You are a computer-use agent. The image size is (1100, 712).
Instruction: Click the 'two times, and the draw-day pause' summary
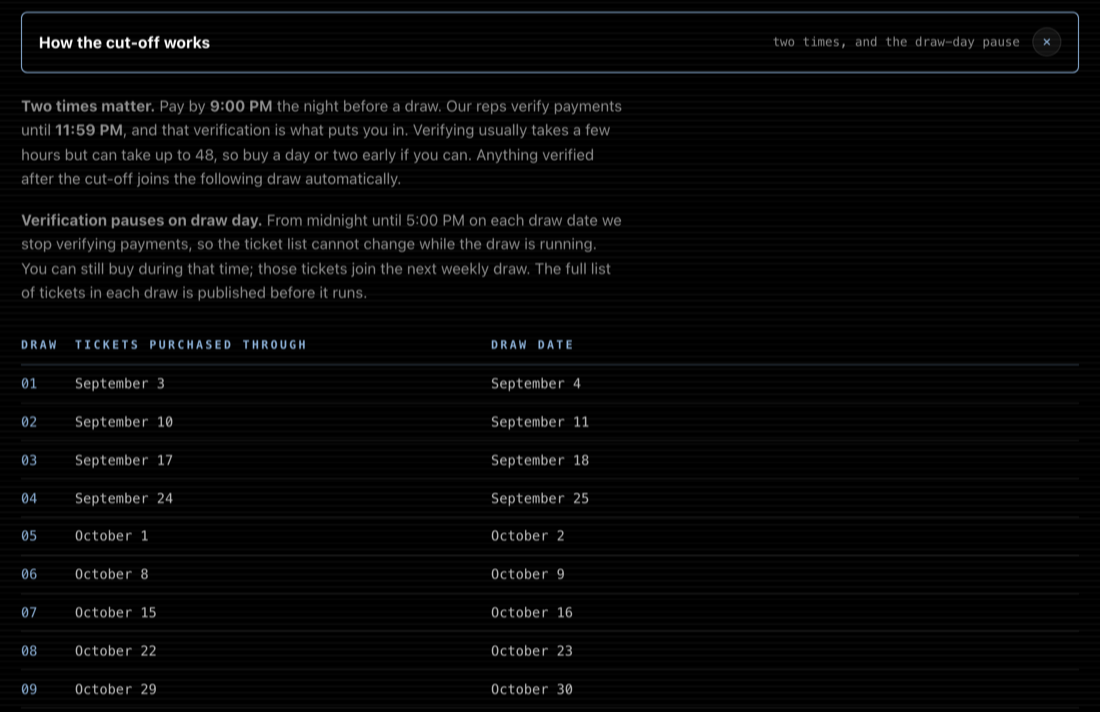896,42
